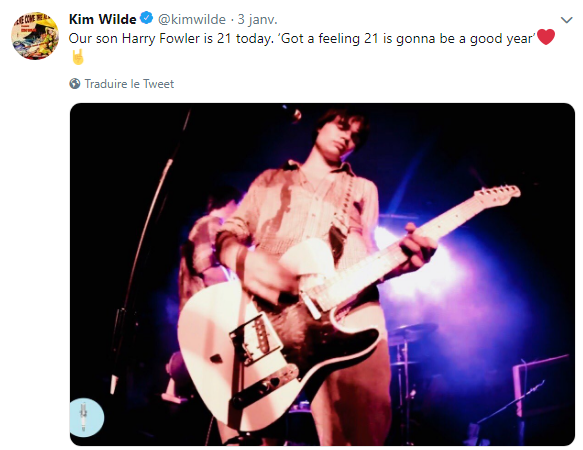Image resolution: width=583 pixels, height=450 pixels.
Task: Open the @kimwilde handle link
Action: (x=191, y=19)
